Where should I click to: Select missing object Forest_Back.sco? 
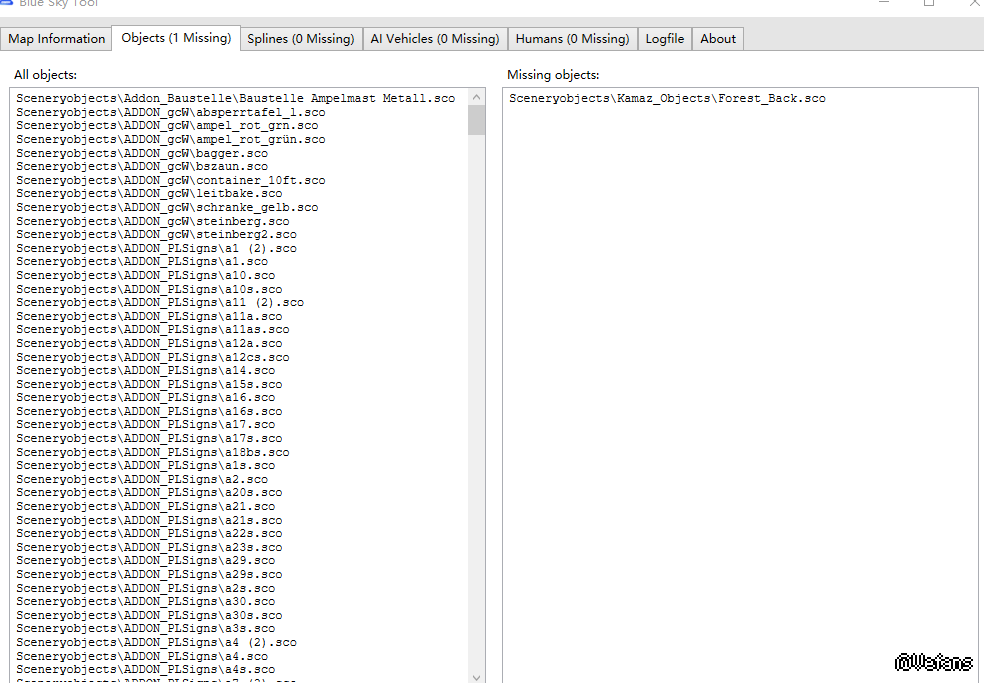coord(667,98)
